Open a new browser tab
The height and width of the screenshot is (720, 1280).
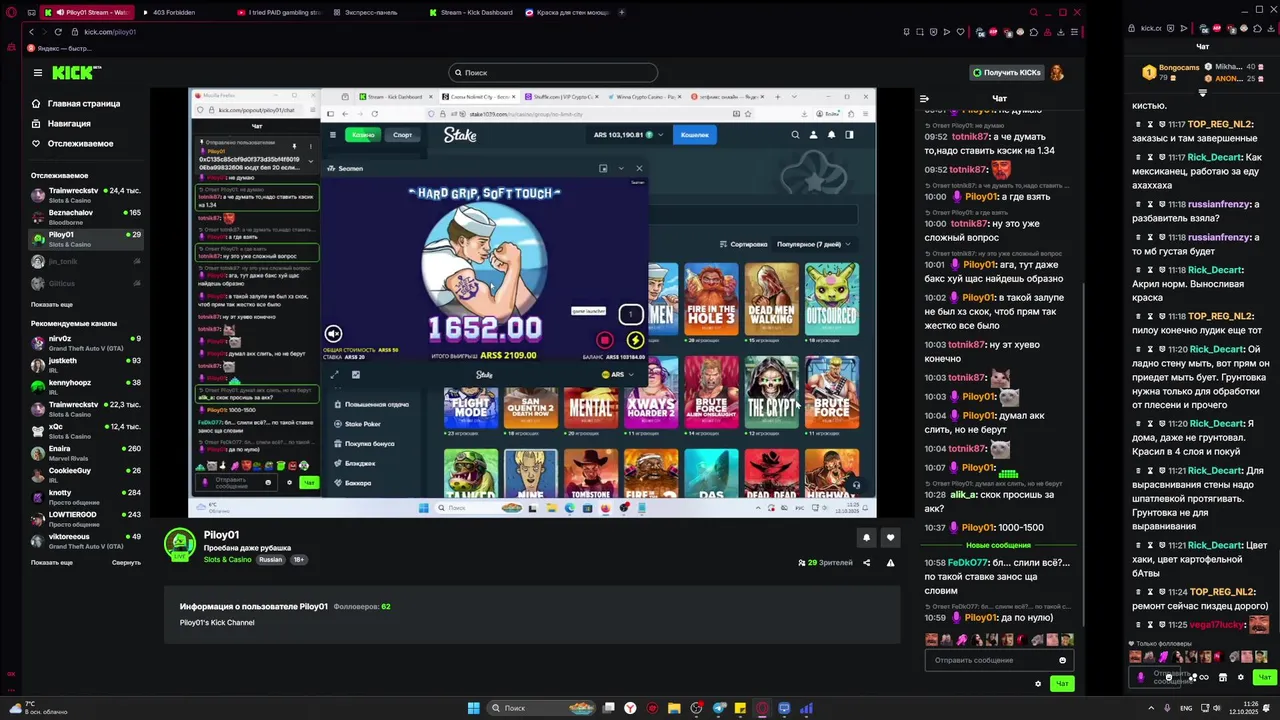click(622, 12)
